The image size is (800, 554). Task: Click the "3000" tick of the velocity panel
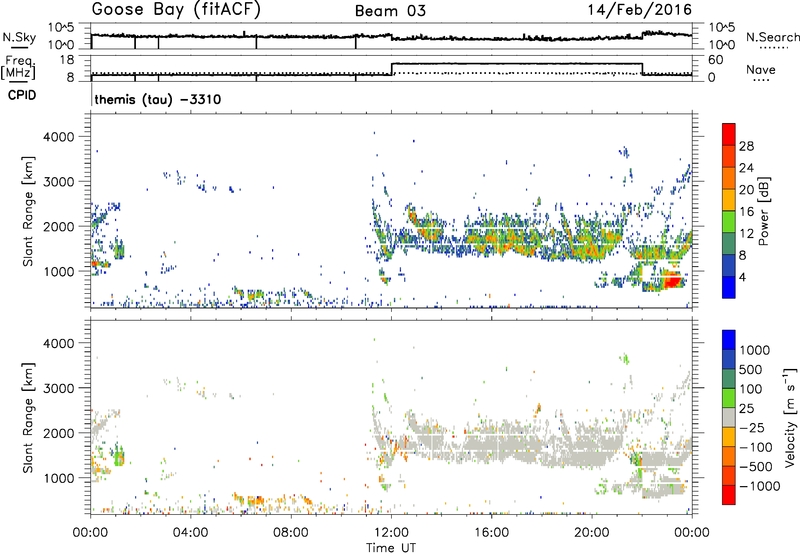coord(59,388)
